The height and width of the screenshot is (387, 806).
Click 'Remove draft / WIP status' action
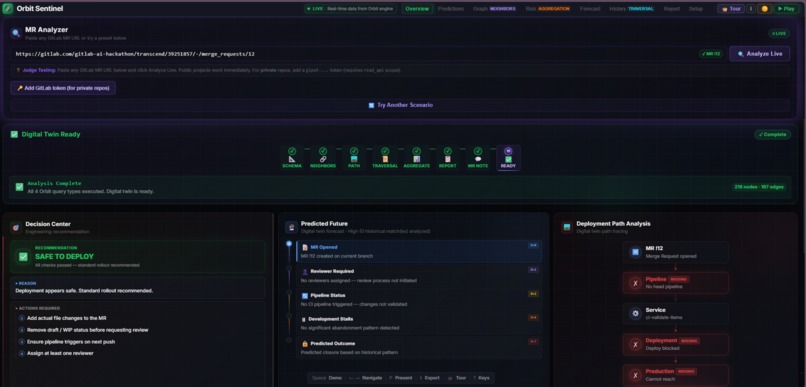click(87, 330)
